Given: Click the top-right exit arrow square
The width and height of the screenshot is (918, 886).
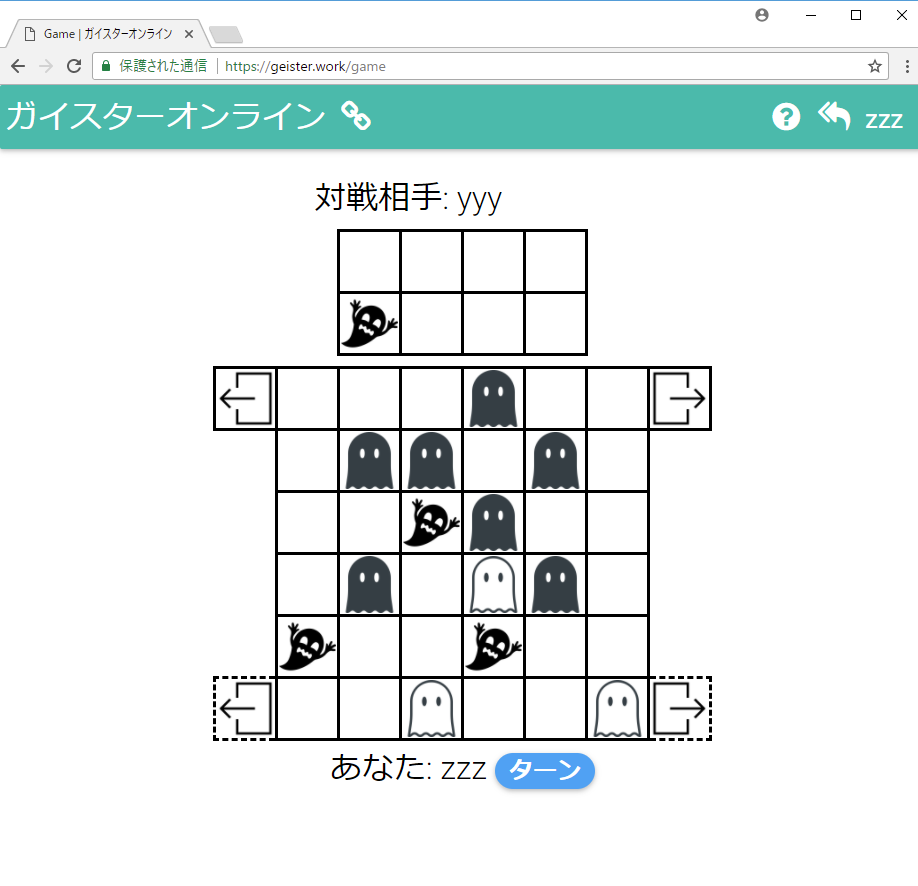Looking at the screenshot, I should [680, 398].
